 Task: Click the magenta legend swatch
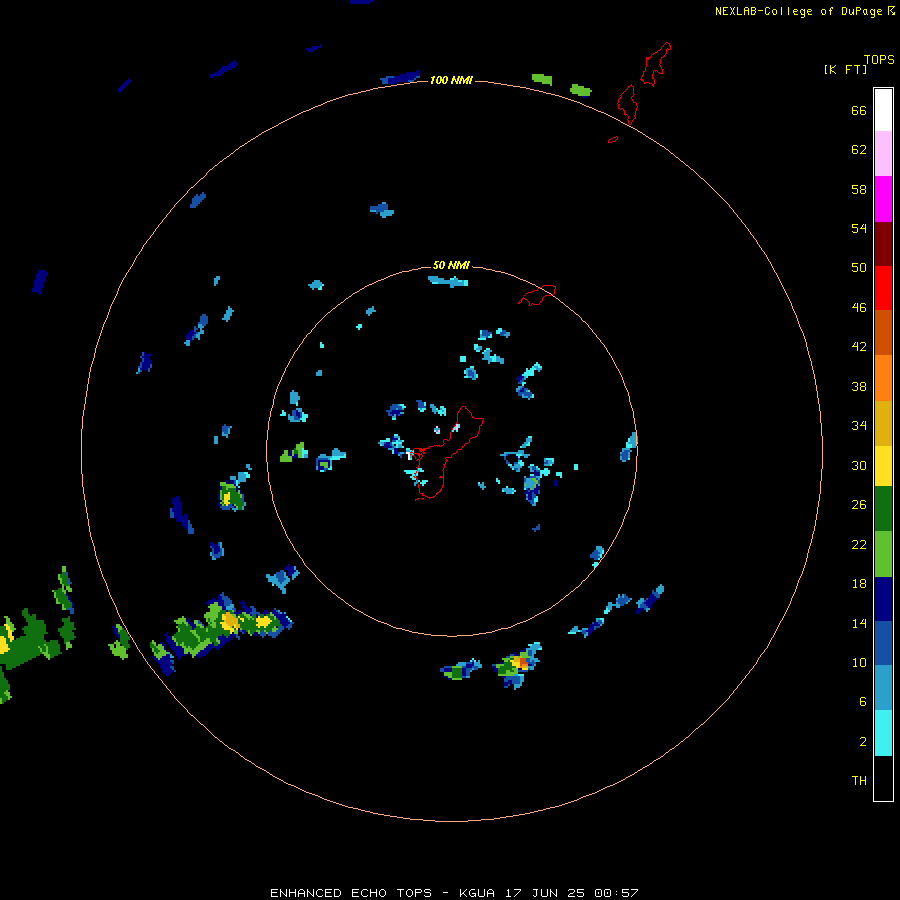coord(883,199)
